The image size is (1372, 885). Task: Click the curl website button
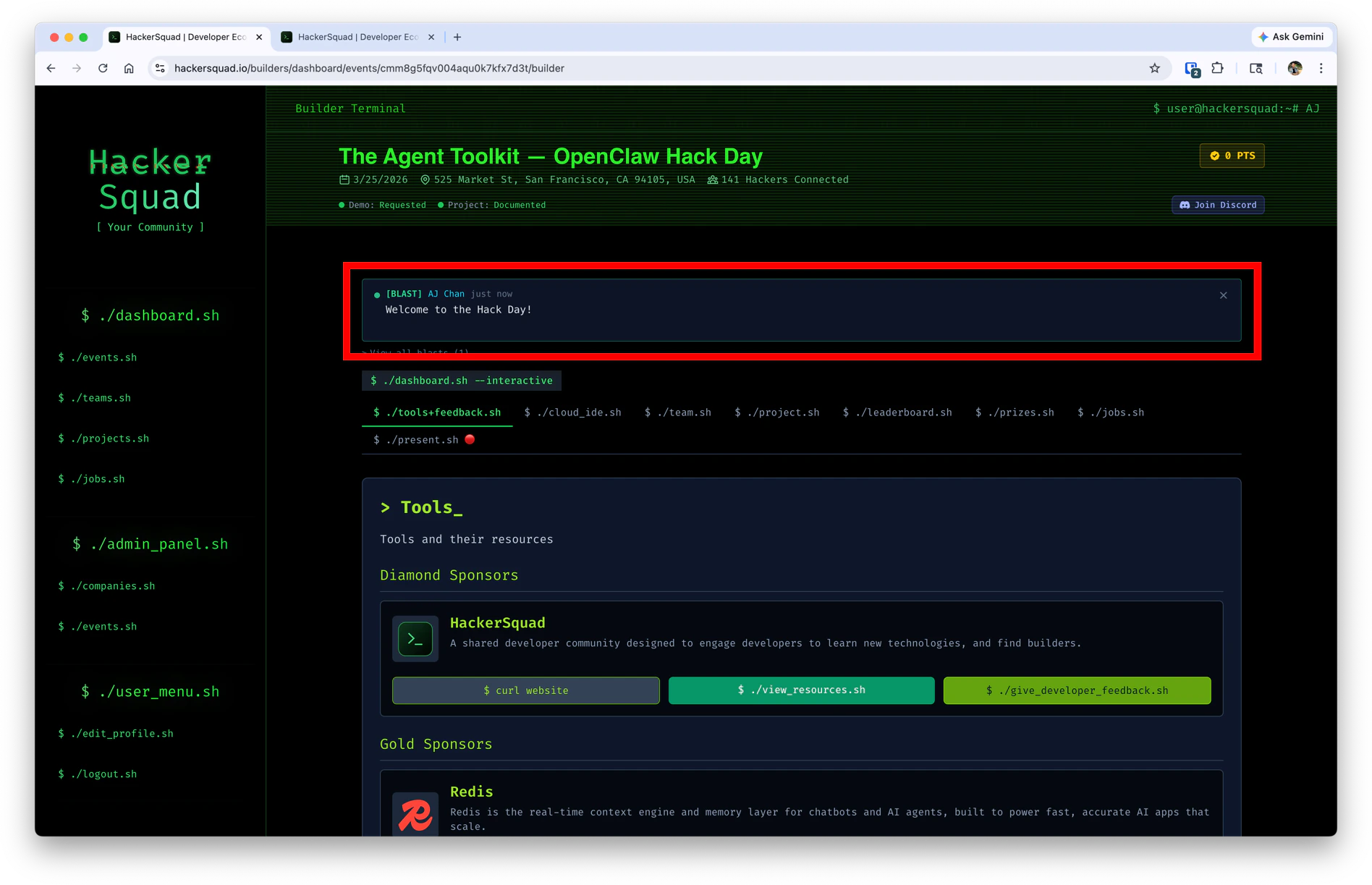tap(525, 690)
